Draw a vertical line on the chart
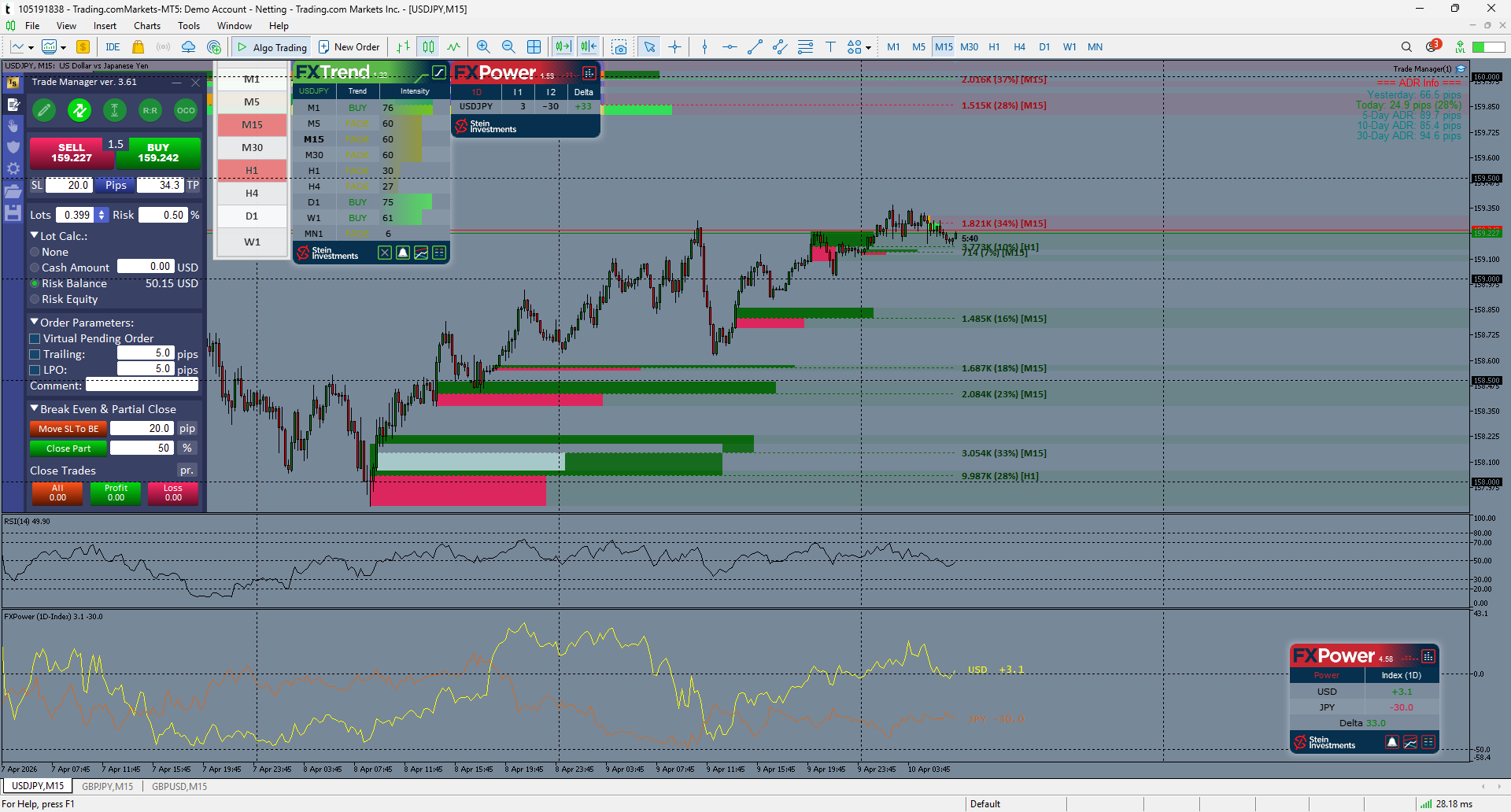Screen dimensions: 1511x812 704,47
